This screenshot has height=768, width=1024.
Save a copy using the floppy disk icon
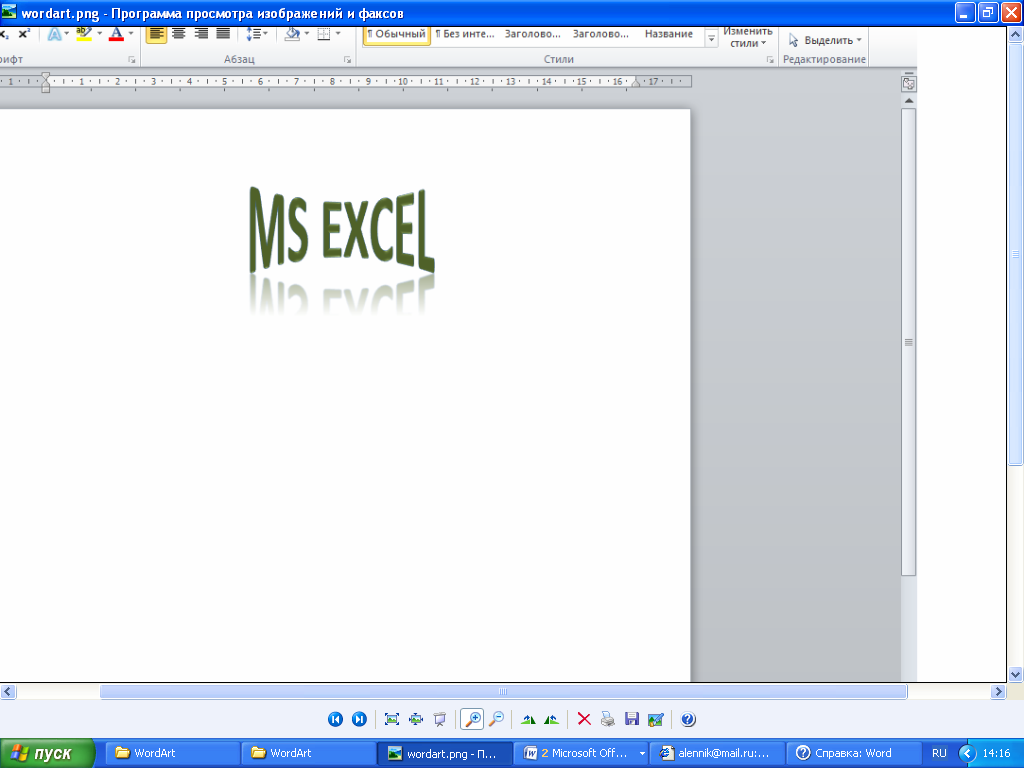click(x=632, y=719)
